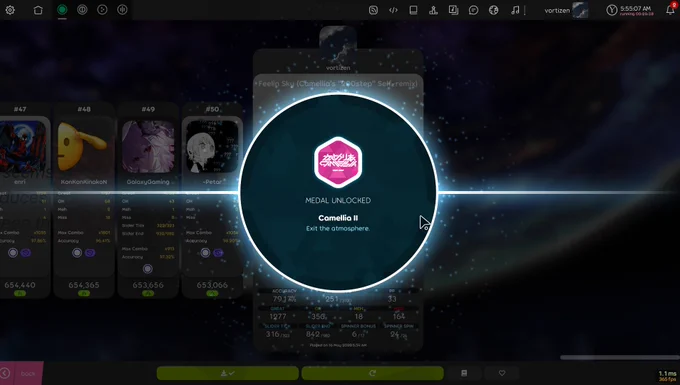Click the 'Exit the atmosphere.' description

(x=338, y=228)
